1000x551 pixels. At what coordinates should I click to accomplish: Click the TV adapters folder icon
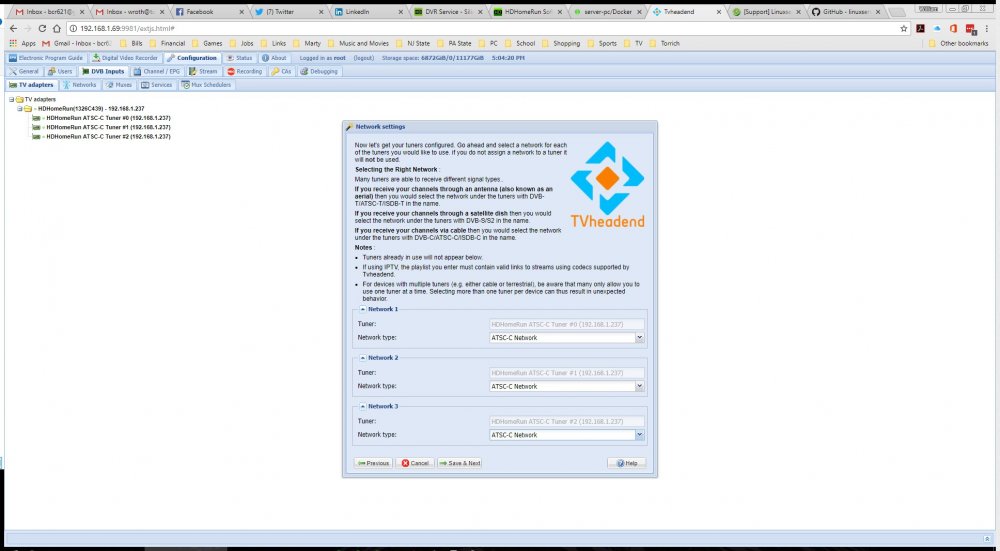(20, 99)
